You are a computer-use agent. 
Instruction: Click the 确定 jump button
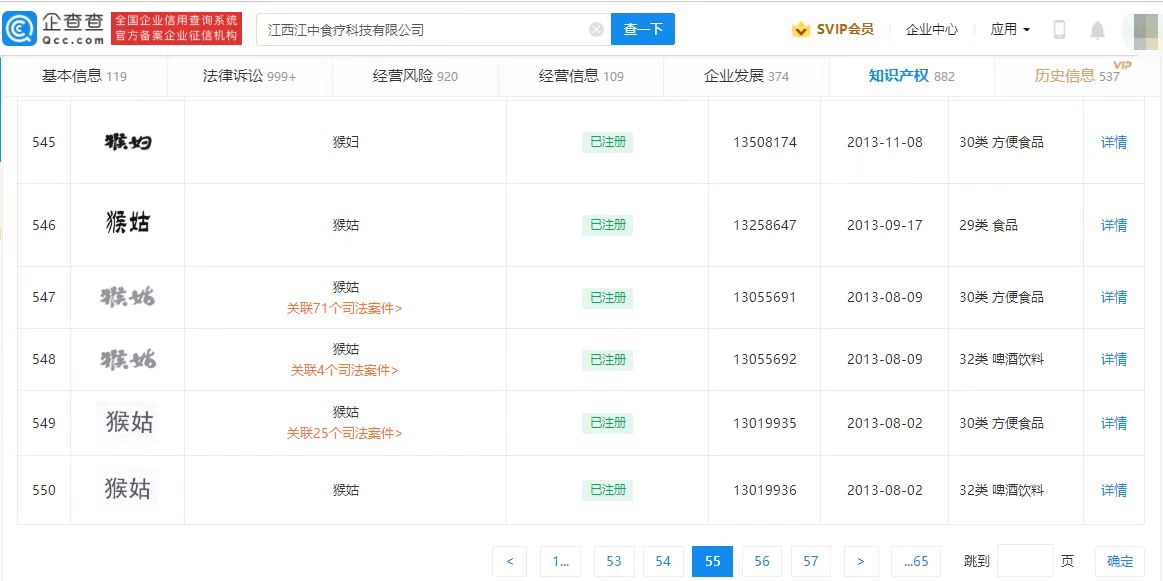(x=1120, y=561)
